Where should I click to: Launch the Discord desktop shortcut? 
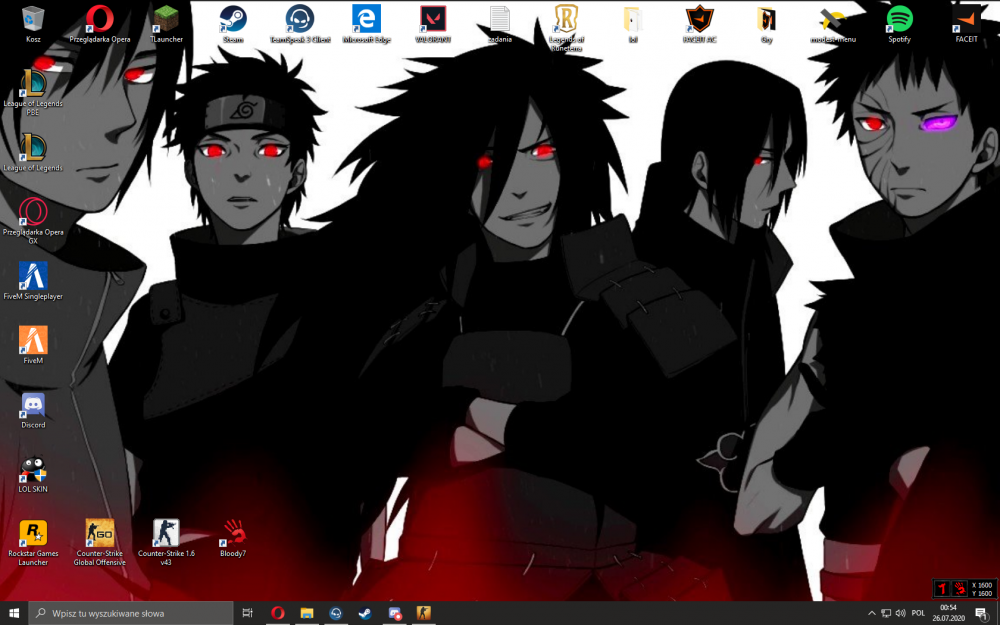point(33,409)
